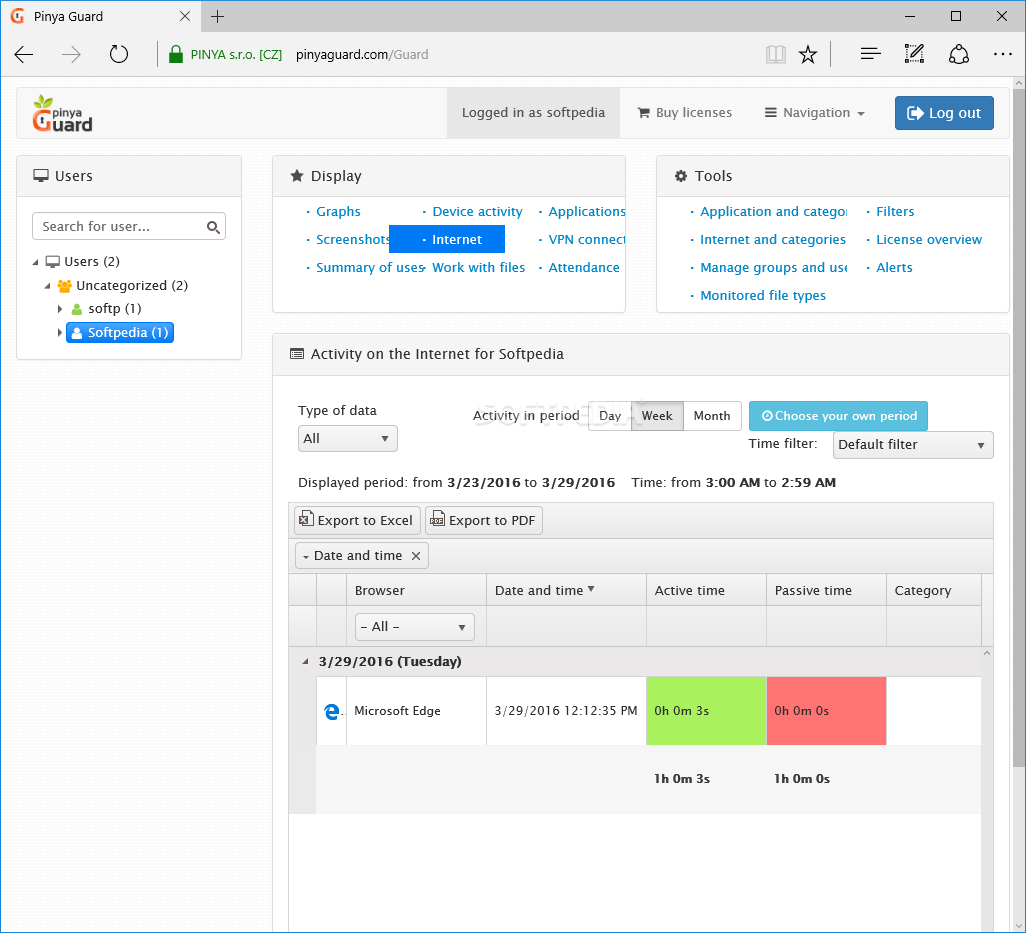1026x933 pixels.
Task: Click the browser forward arrow
Action: pos(71,54)
